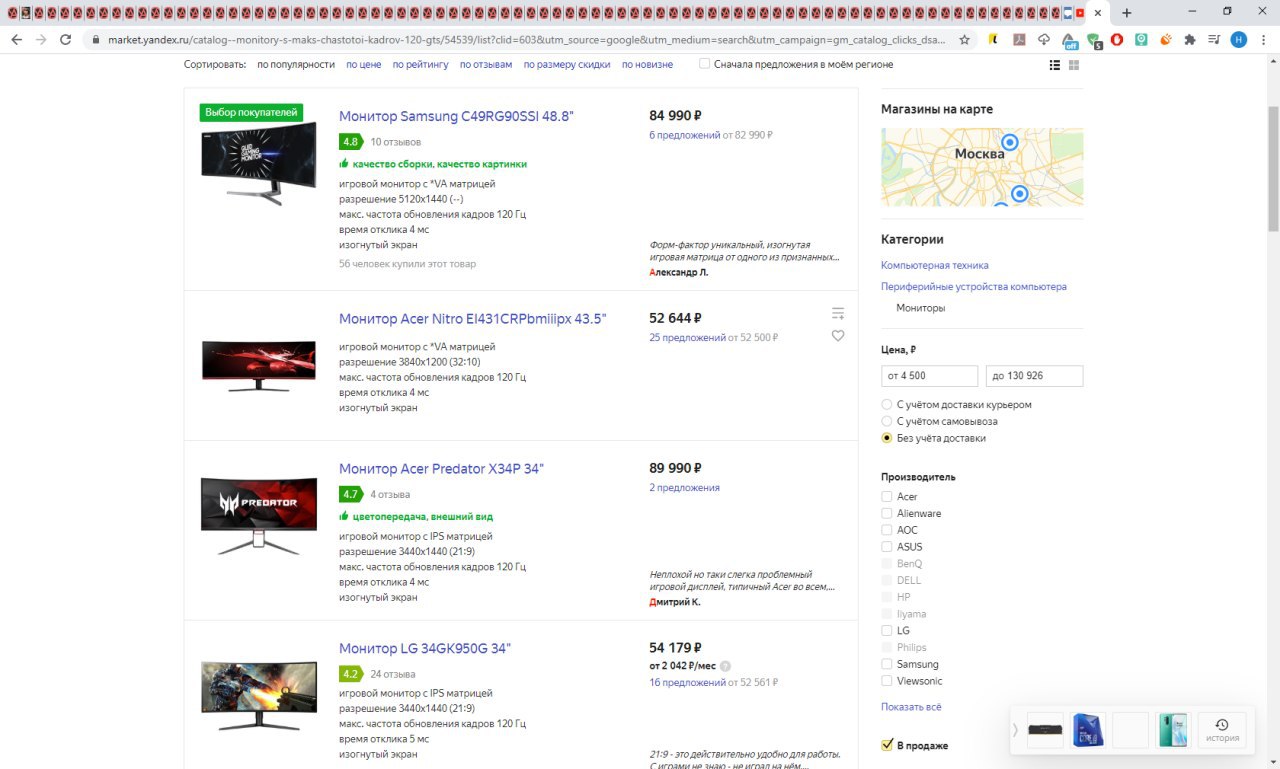Sort by 'по новизне'
Screen dimensions: 1280x769
(647, 64)
